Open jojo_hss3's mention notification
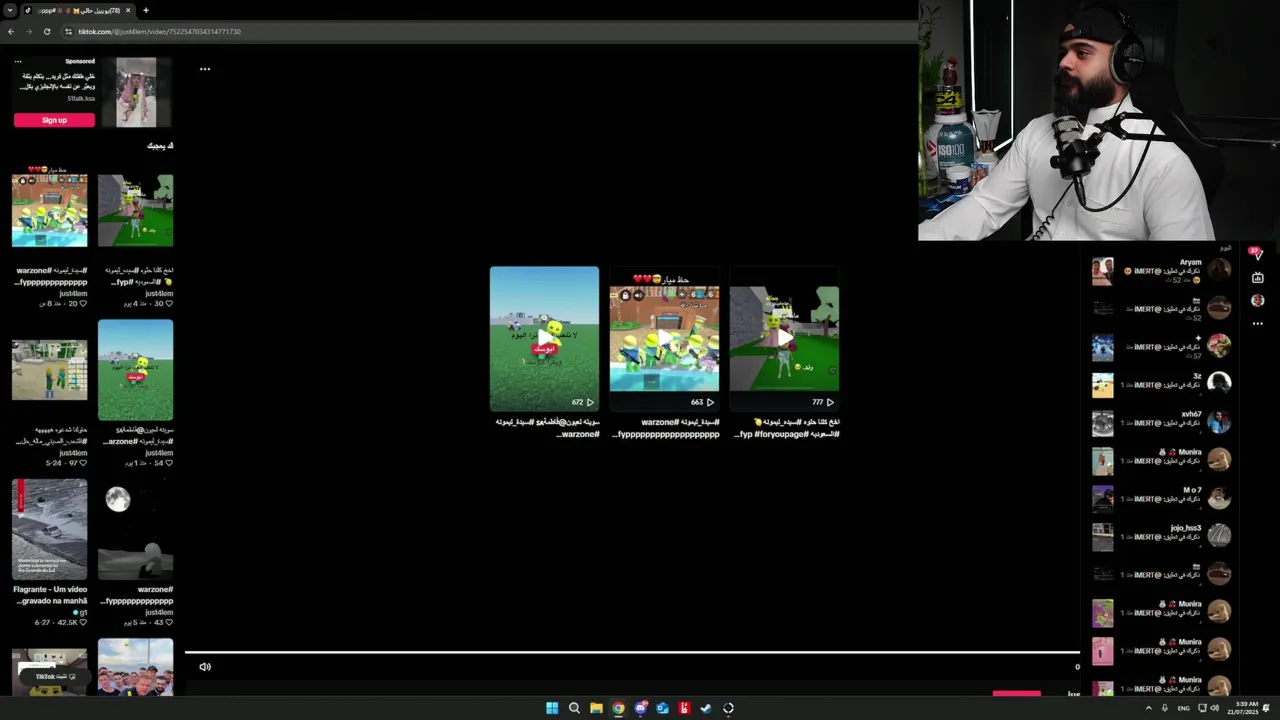1280x720 pixels. [1161, 536]
